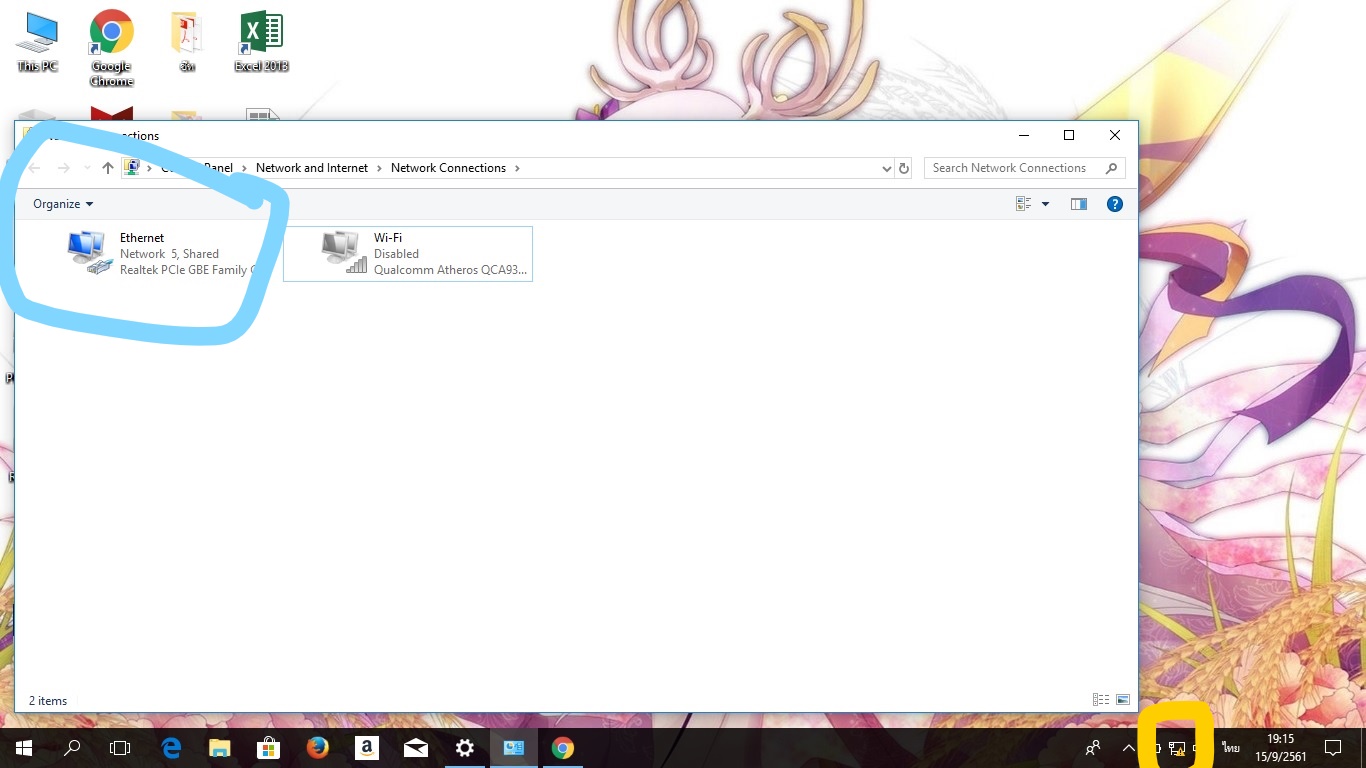The image size is (1366, 768).
Task: Expand the chevron after Network Connections
Action: [517, 168]
